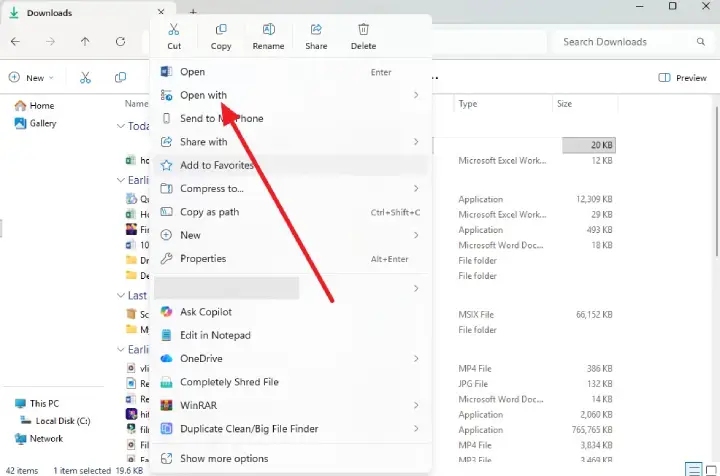Viewport: 720px width, 476px height.
Task: Click the Back navigation arrow
Action: pos(15,42)
